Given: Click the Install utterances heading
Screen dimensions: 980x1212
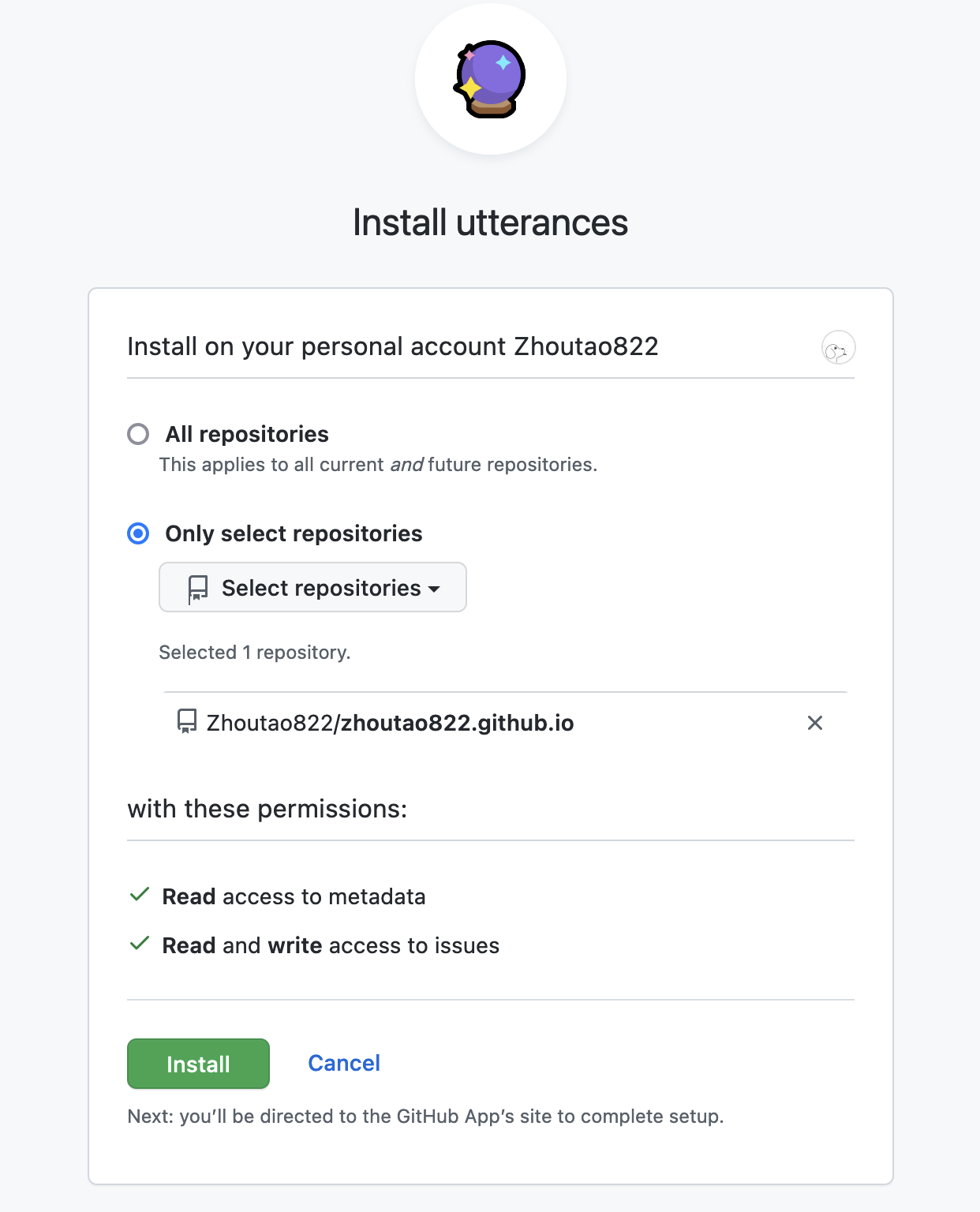Looking at the screenshot, I should click(x=490, y=223).
